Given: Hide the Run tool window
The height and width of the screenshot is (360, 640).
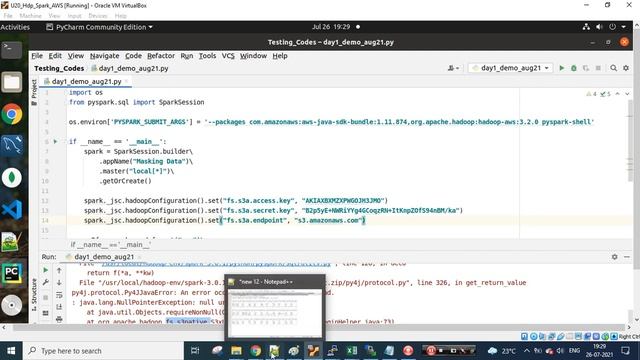Looking at the screenshot, I should tap(627, 257).
